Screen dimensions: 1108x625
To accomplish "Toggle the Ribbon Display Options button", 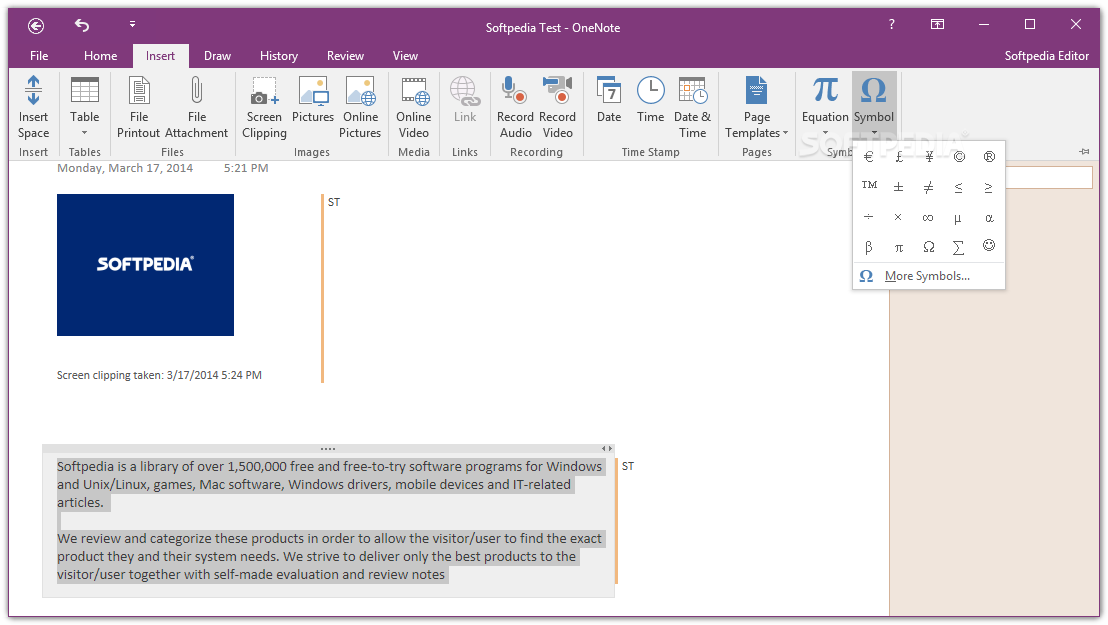I will point(937,25).
